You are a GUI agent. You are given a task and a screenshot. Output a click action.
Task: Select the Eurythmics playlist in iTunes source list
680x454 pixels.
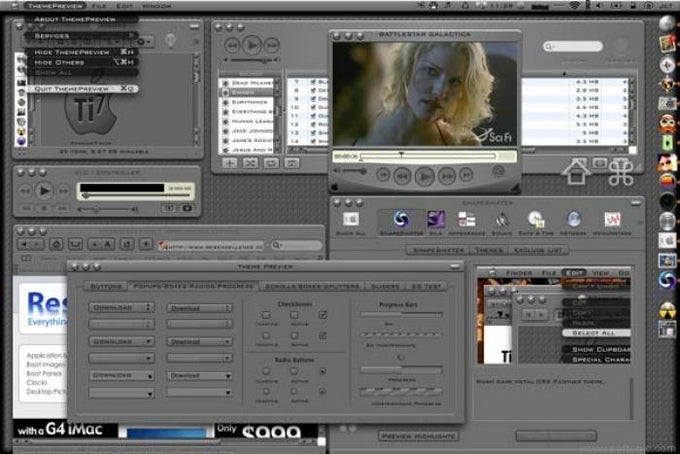point(248,102)
